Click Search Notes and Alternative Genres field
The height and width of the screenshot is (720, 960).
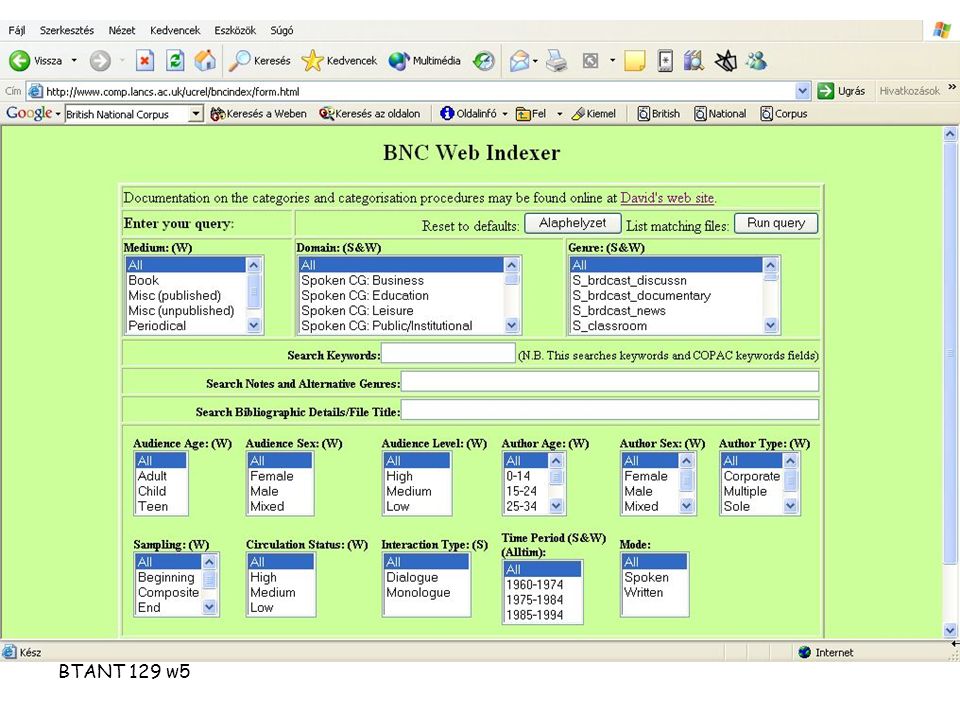tap(610, 381)
